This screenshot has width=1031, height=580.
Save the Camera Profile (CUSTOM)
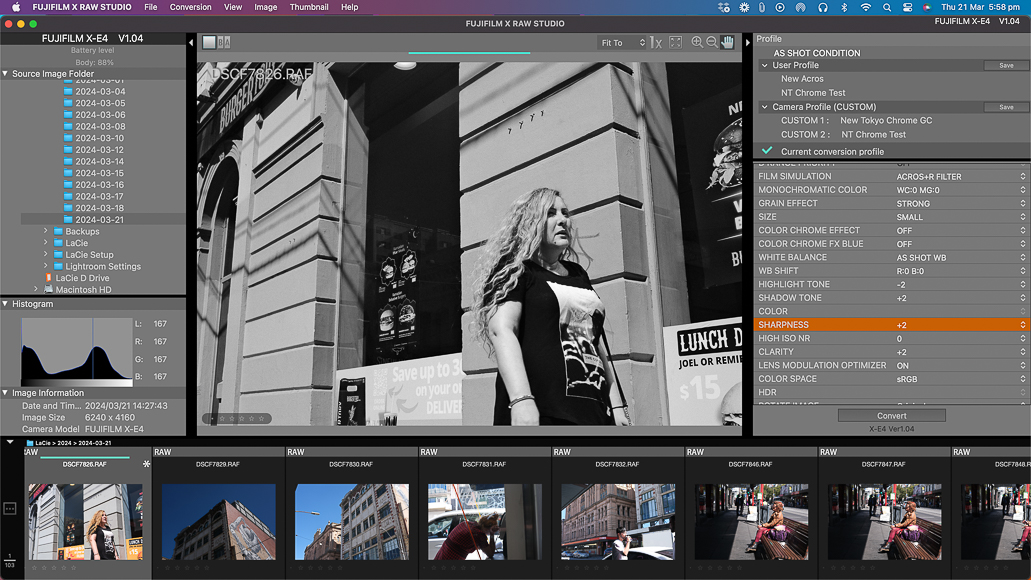tap(1006, 107)
